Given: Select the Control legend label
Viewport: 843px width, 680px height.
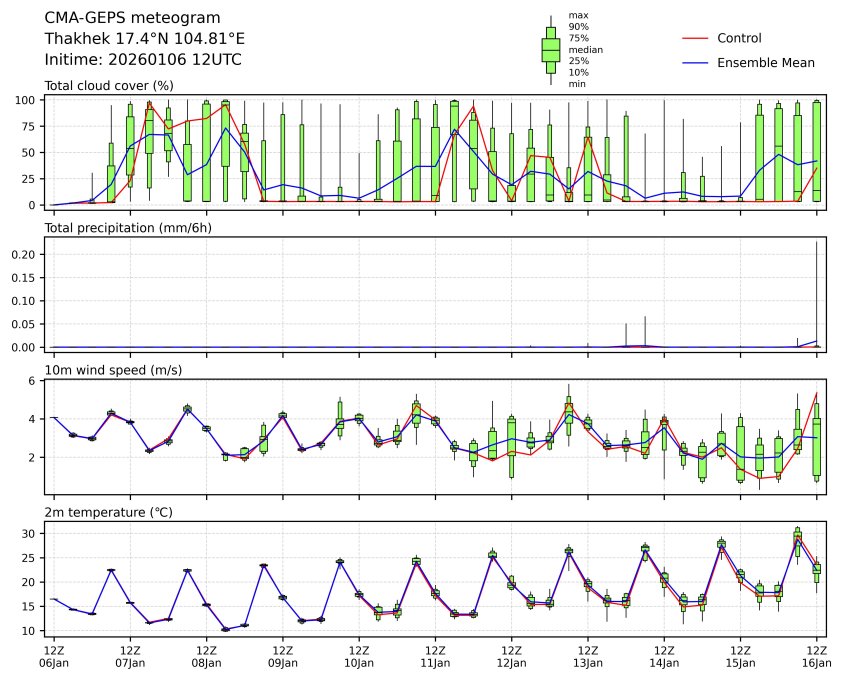Looking at the screenshot, I should click(739, 38).
